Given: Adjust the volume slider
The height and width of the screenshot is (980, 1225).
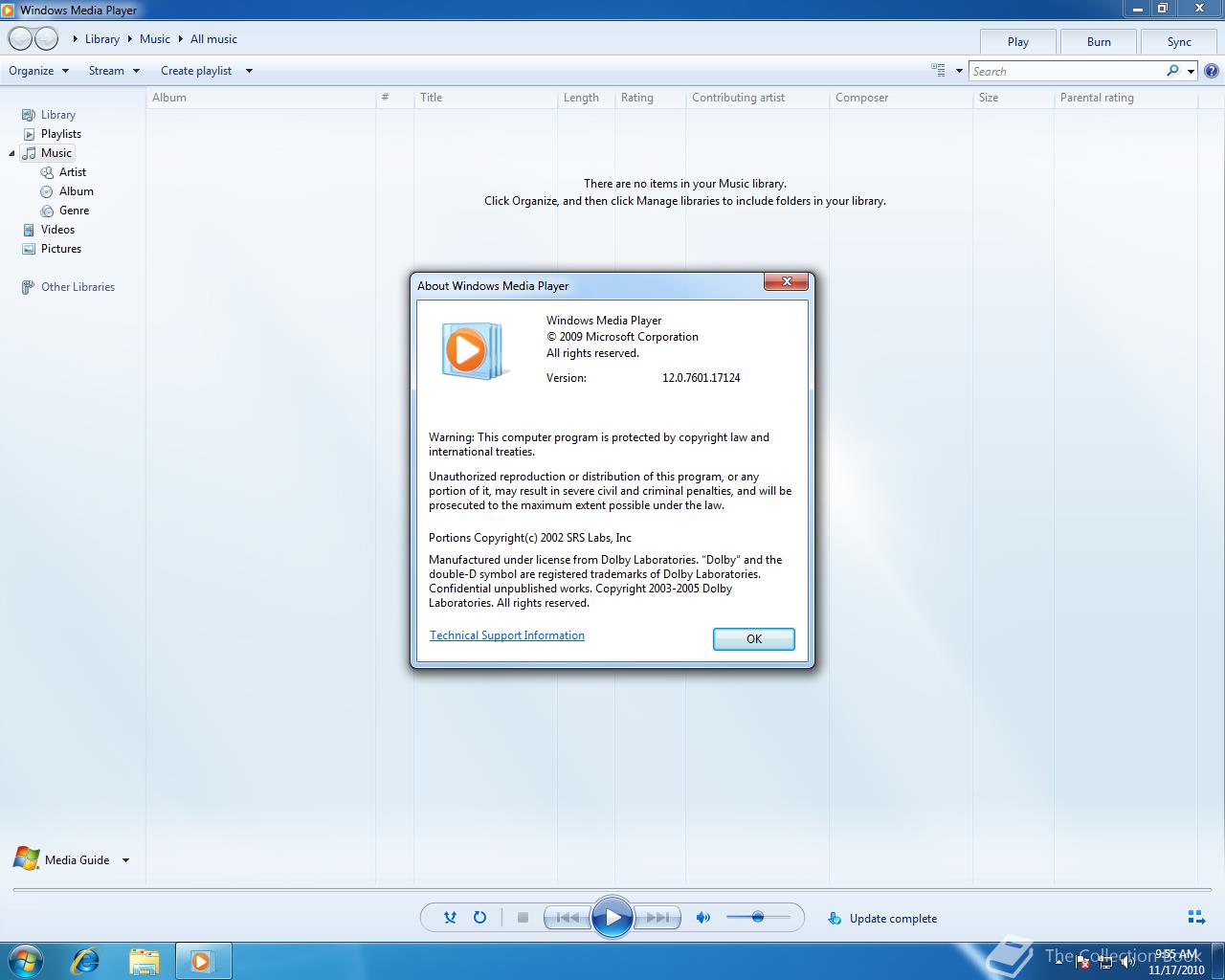Looking at the screenshot, I should coord(759,917).
